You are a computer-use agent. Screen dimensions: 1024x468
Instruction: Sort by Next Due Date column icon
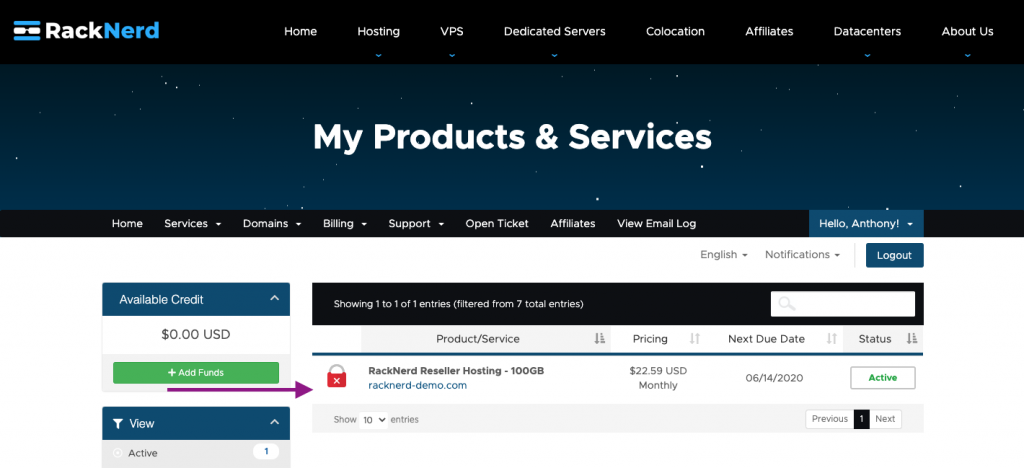831,339
